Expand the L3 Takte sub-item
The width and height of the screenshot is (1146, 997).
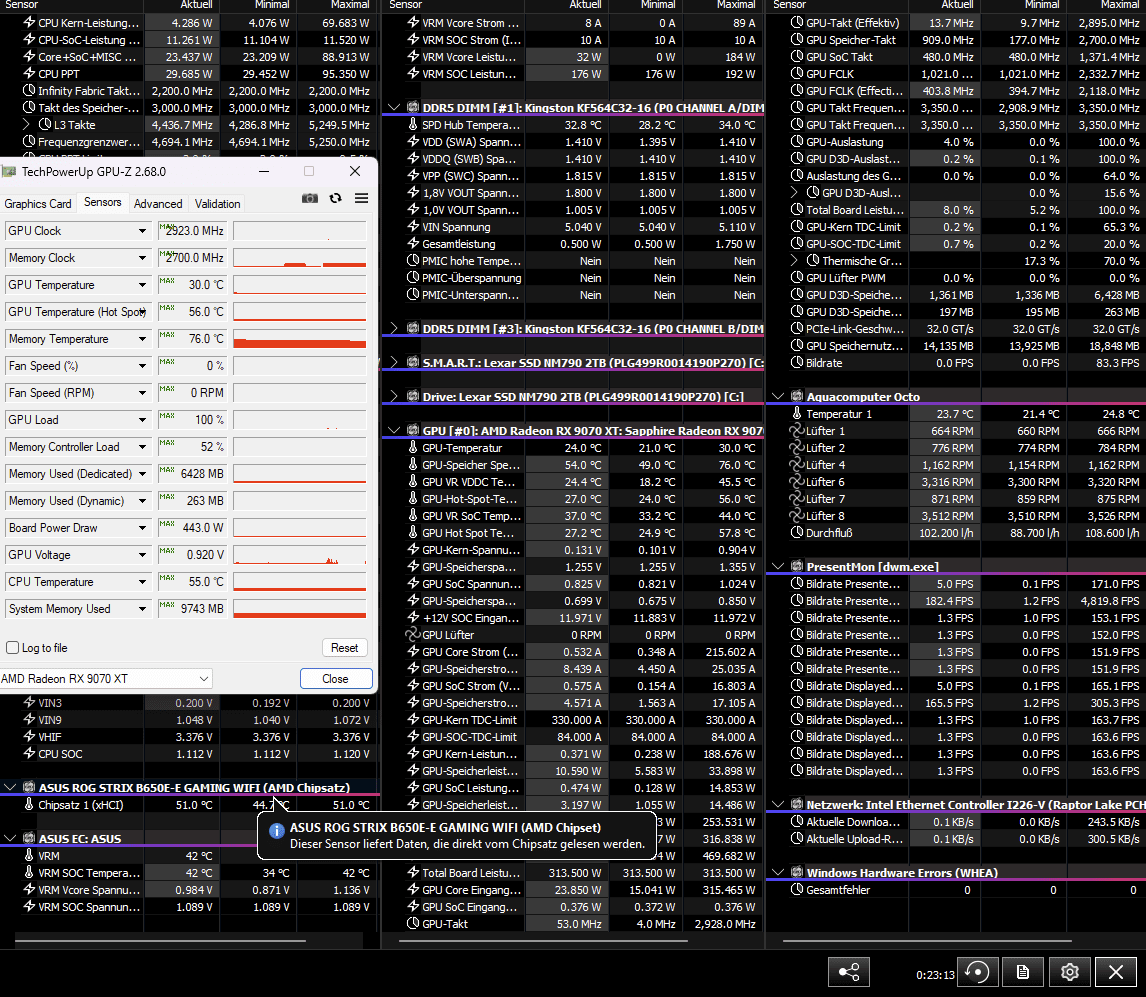coord(26,124)
